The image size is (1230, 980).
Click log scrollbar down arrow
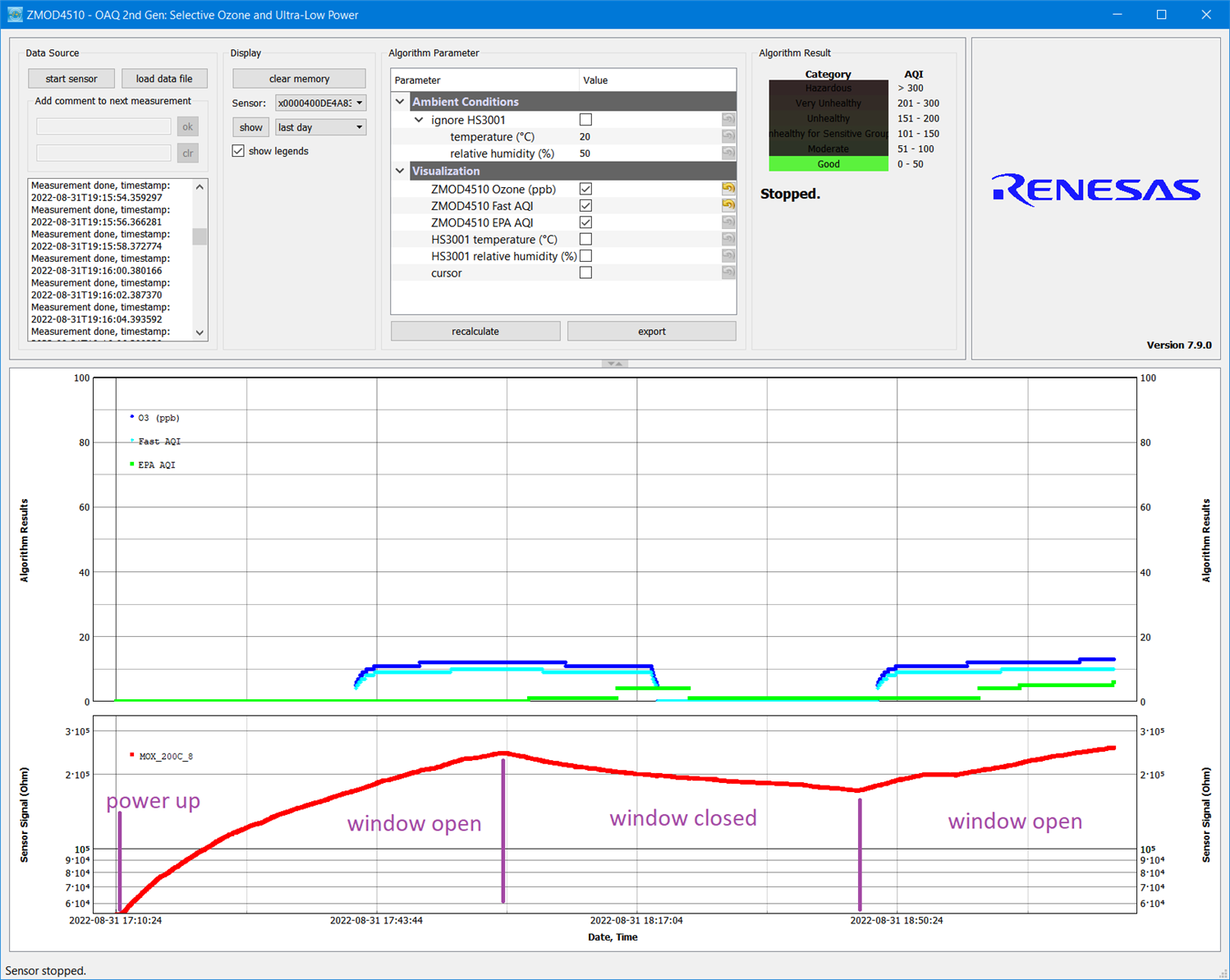click(x=200, y=332)
